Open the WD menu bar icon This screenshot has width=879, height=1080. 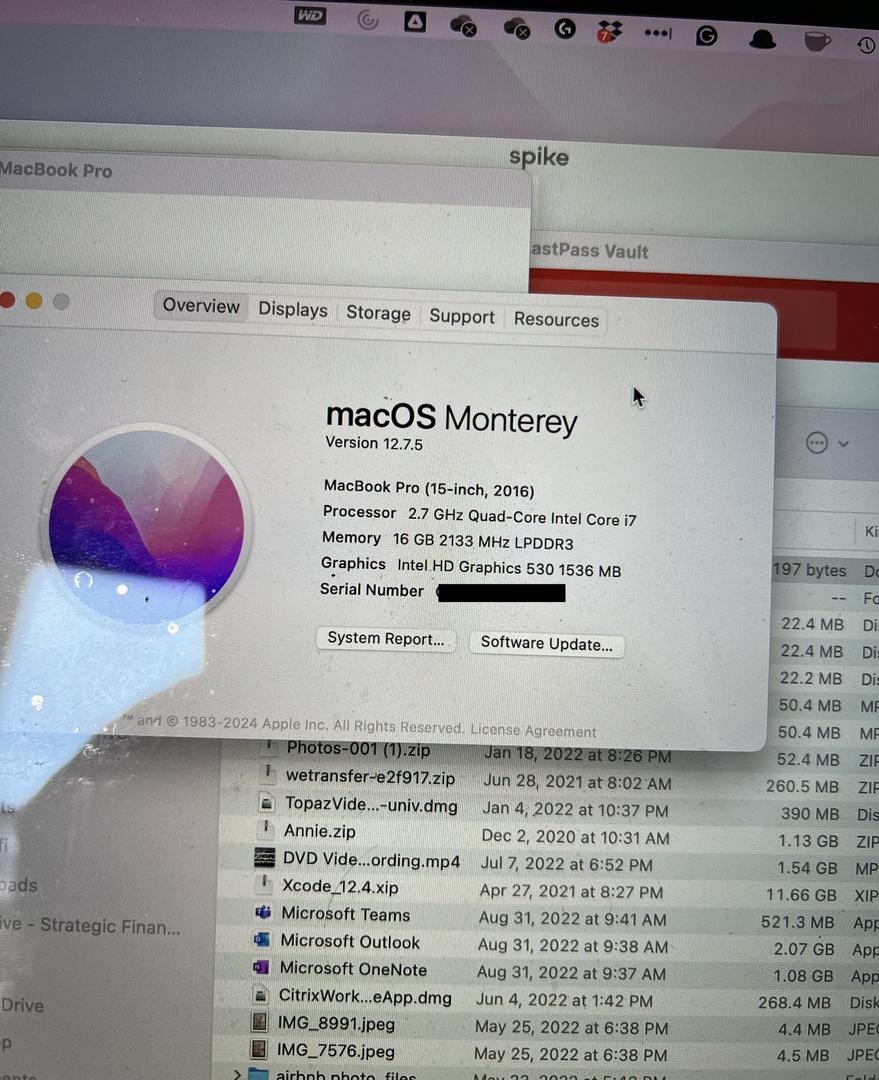310,15
